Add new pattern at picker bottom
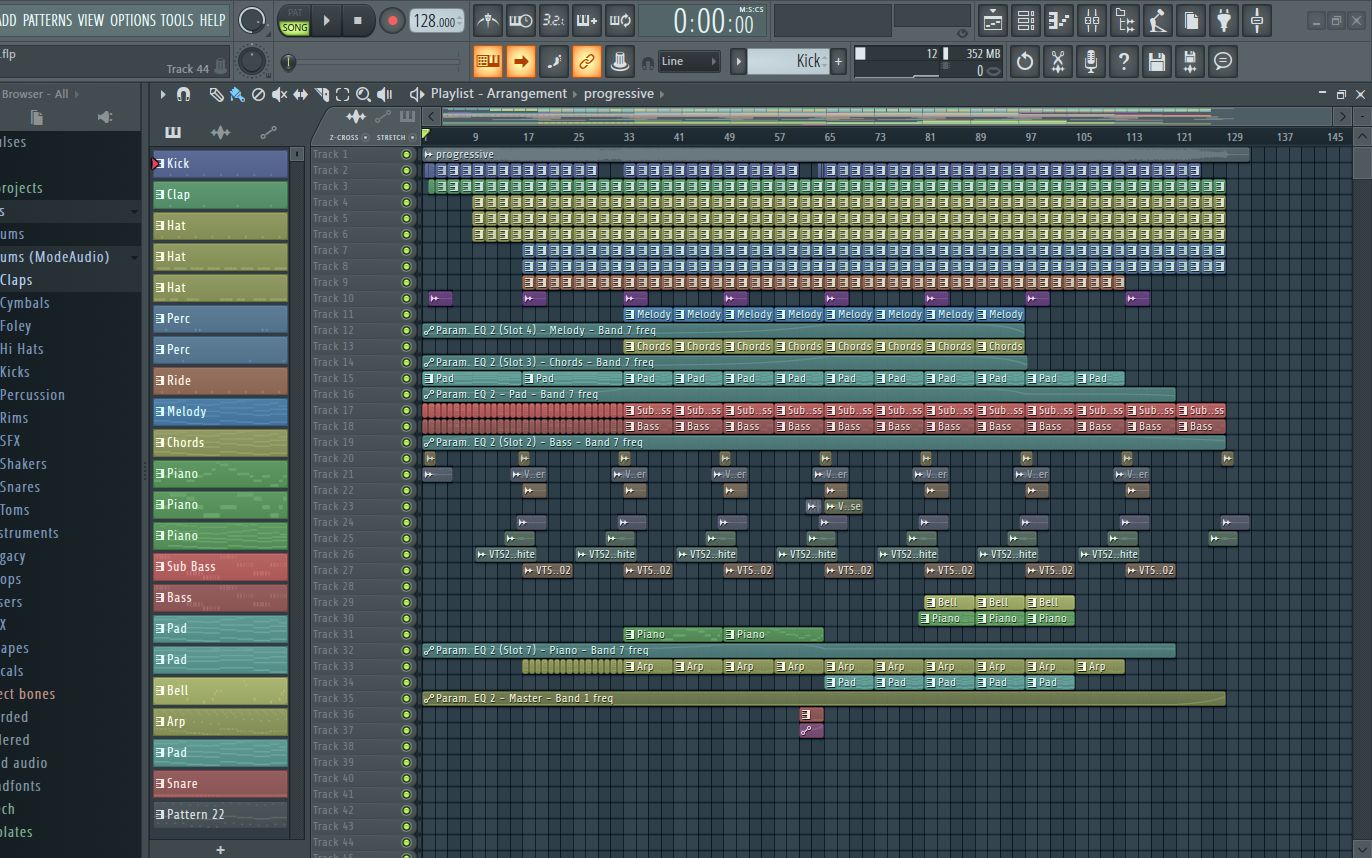Viewport: 1372px width, 858px height. click(220, 850)
